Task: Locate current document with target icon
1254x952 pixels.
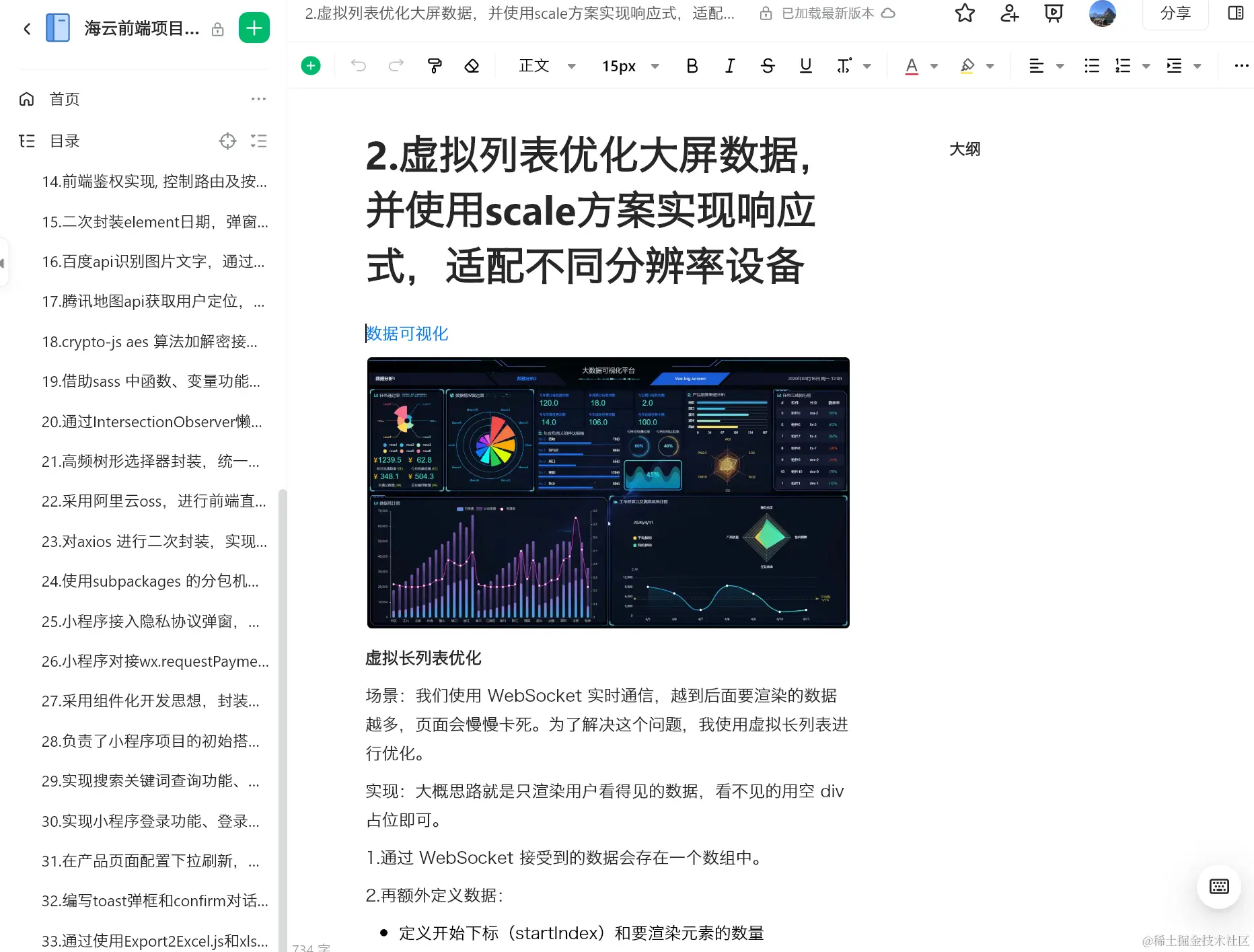Action: (227, 141)
